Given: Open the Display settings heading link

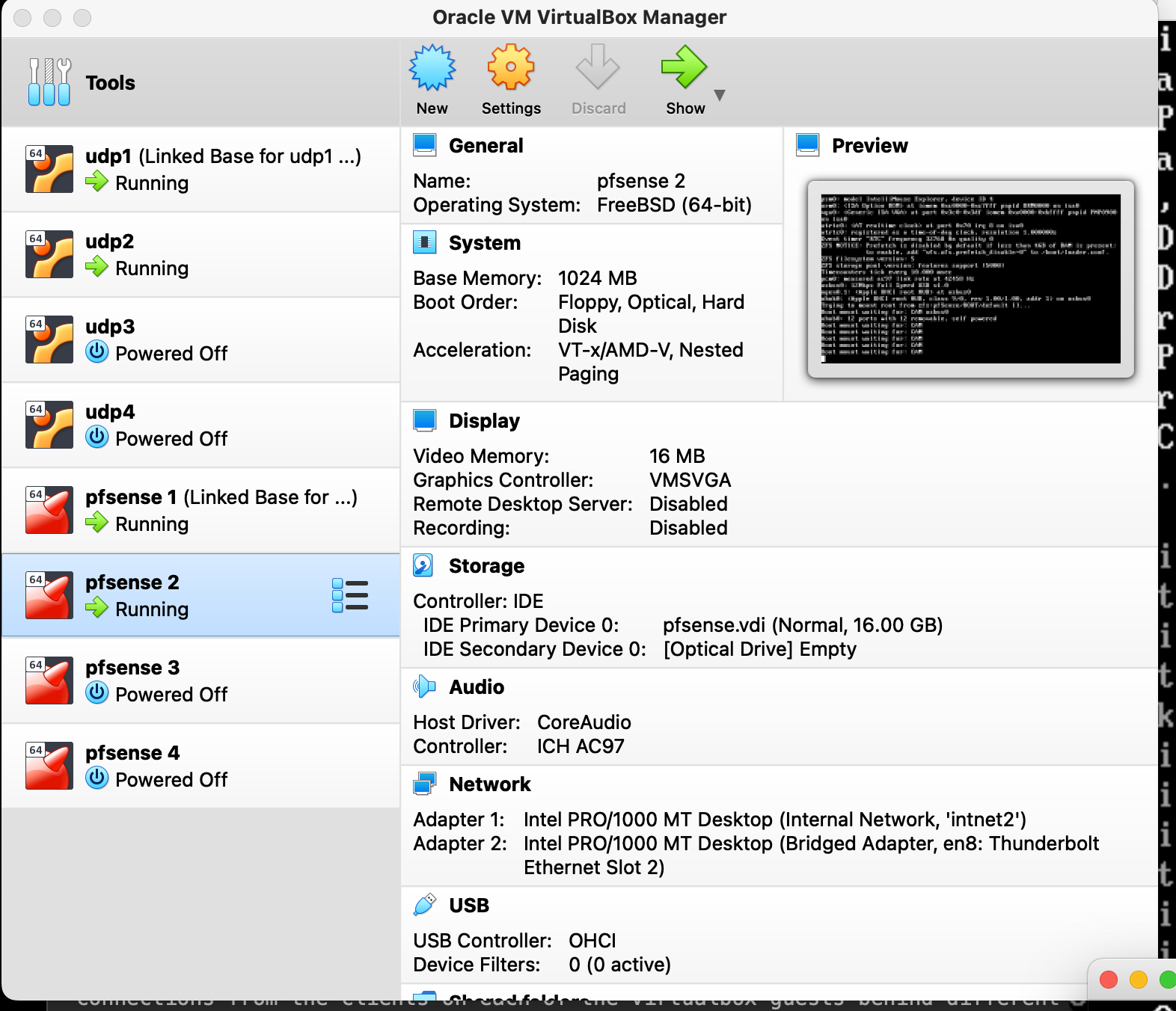Looking at the screenshot, I should pos(485,421).
